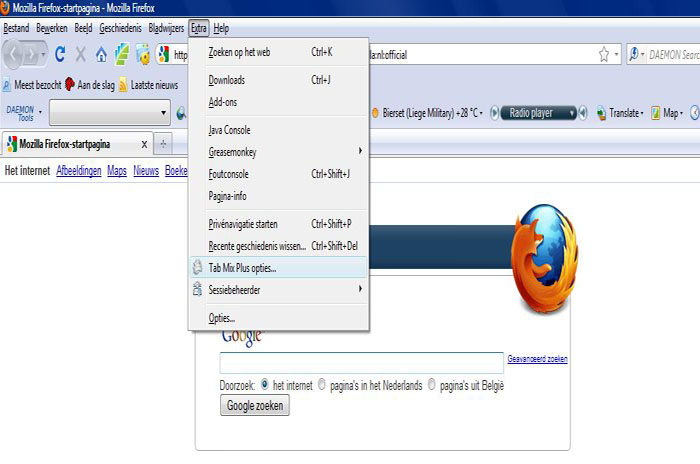Select 'Foutconsole' menu entry
Viewport: 700px width, 464px height.
(279, 174)
